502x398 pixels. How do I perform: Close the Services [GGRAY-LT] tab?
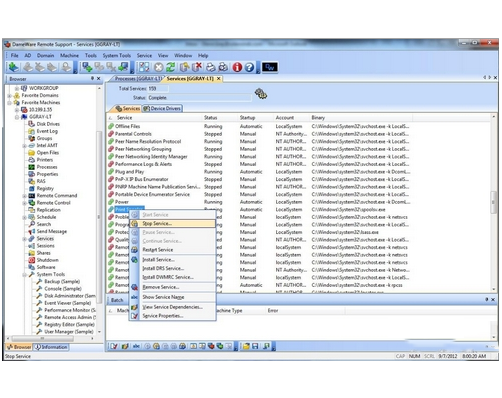tap(219, 79)
